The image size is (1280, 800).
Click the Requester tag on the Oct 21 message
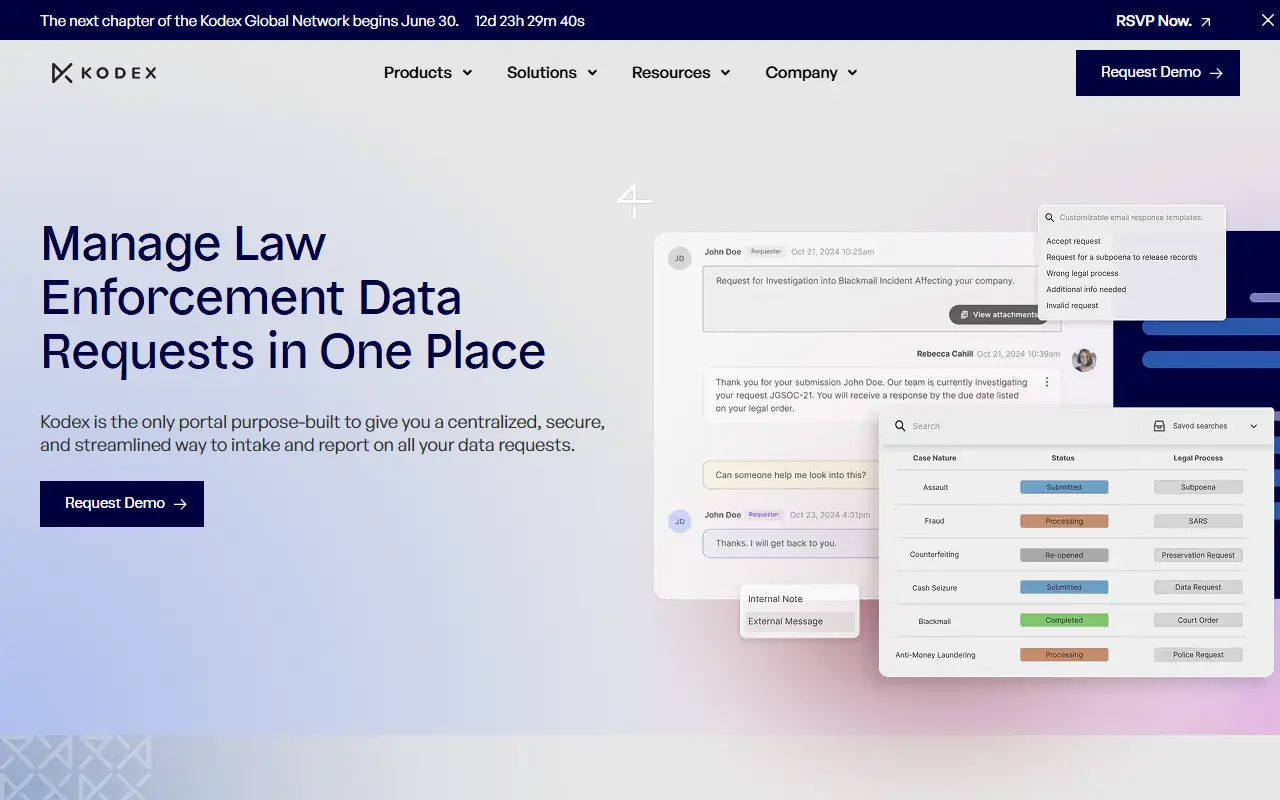point(766,252)
